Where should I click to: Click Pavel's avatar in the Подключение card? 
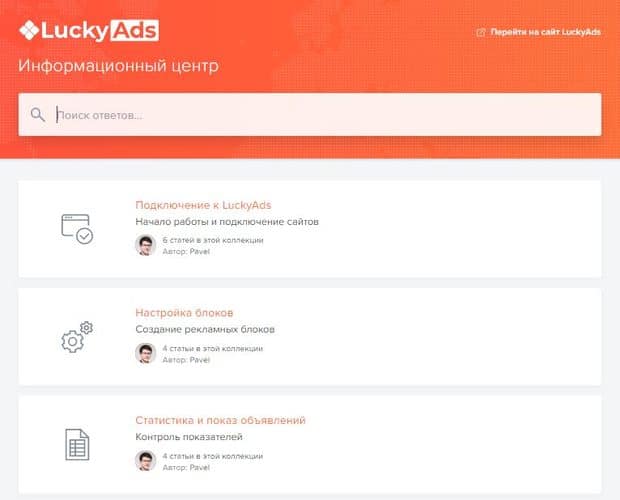coord(146,245)
